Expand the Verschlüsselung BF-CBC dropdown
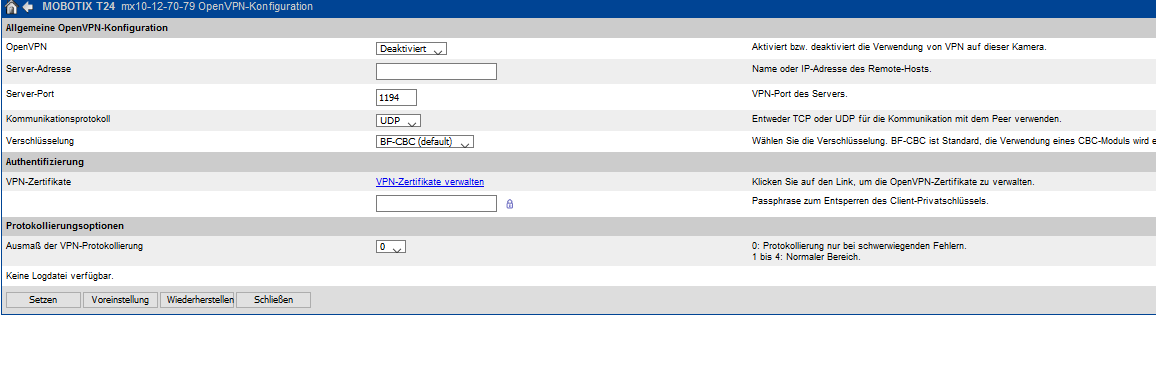This screenshot has height=389, width=1156. click(x=425, y=141)
